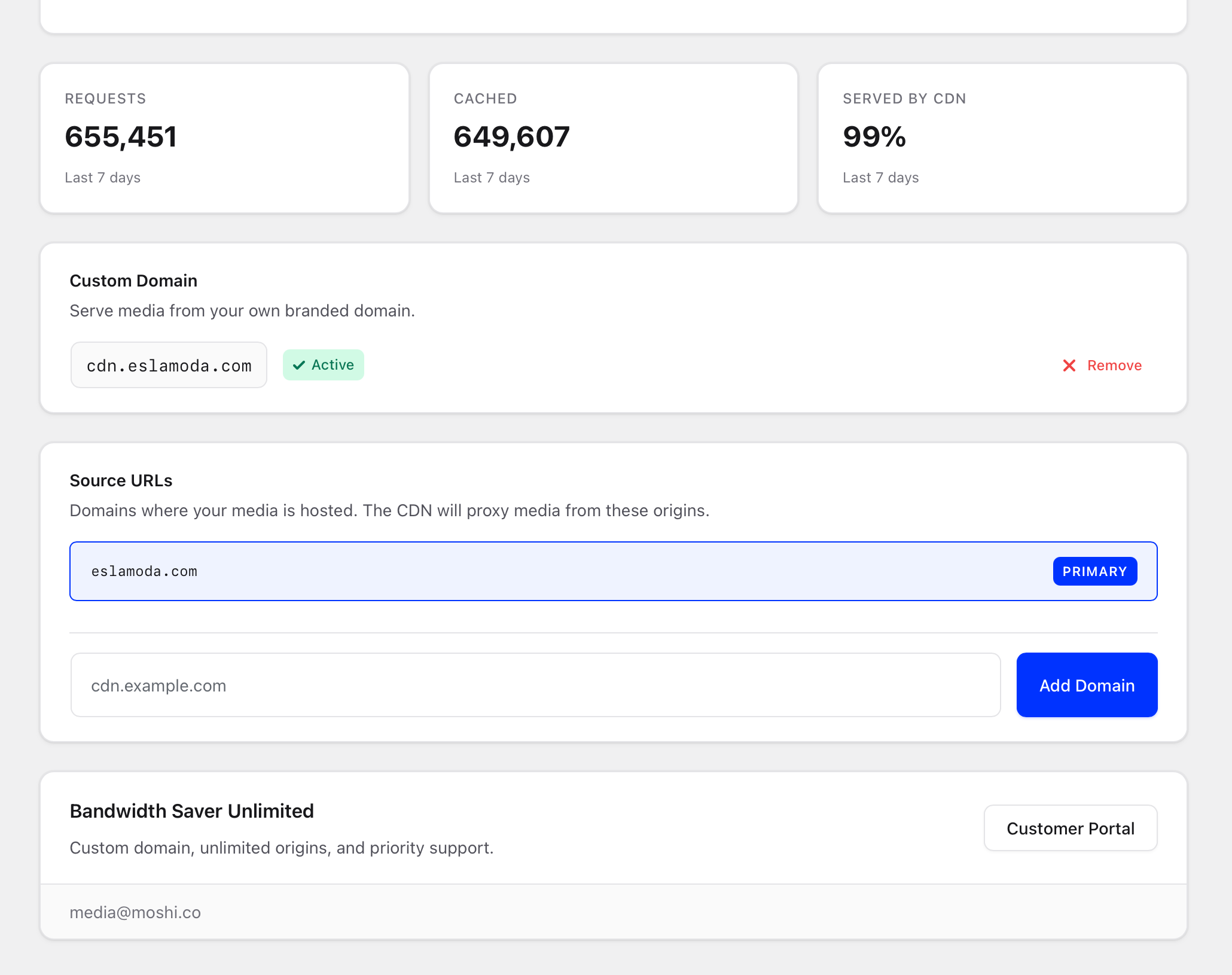Image resolution: width=1232 pixels, height=975 pixels.
Task: Click the PRIMARY badge on eslamoda.com
Action: 1094,571
